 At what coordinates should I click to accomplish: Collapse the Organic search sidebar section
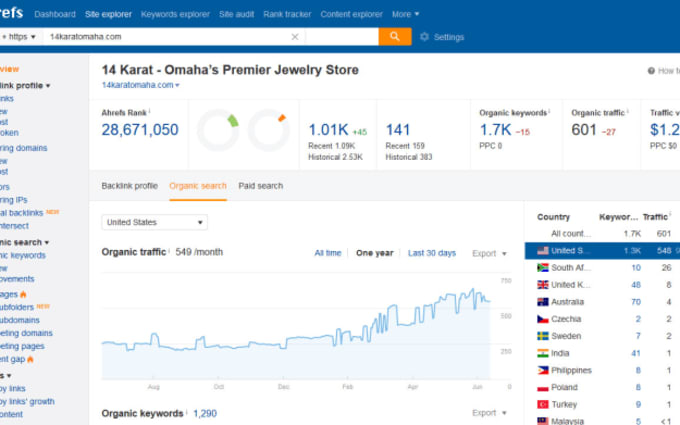[x=24, y=242]
